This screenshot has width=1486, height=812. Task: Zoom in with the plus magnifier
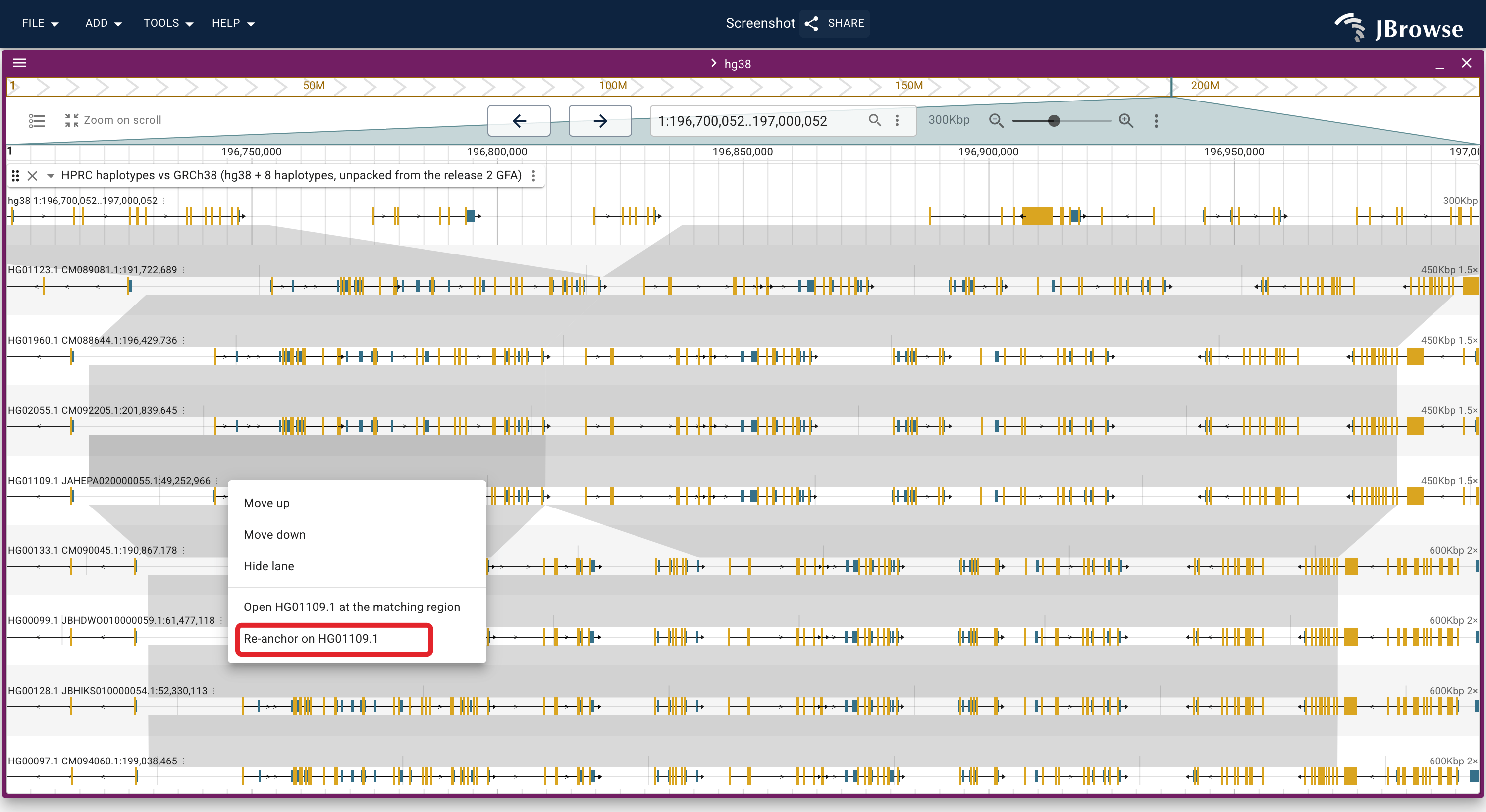(1125, 120)
